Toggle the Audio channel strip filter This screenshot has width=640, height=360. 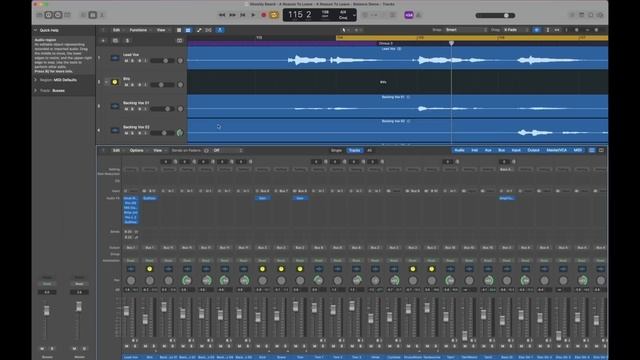[x=460, y=151]
